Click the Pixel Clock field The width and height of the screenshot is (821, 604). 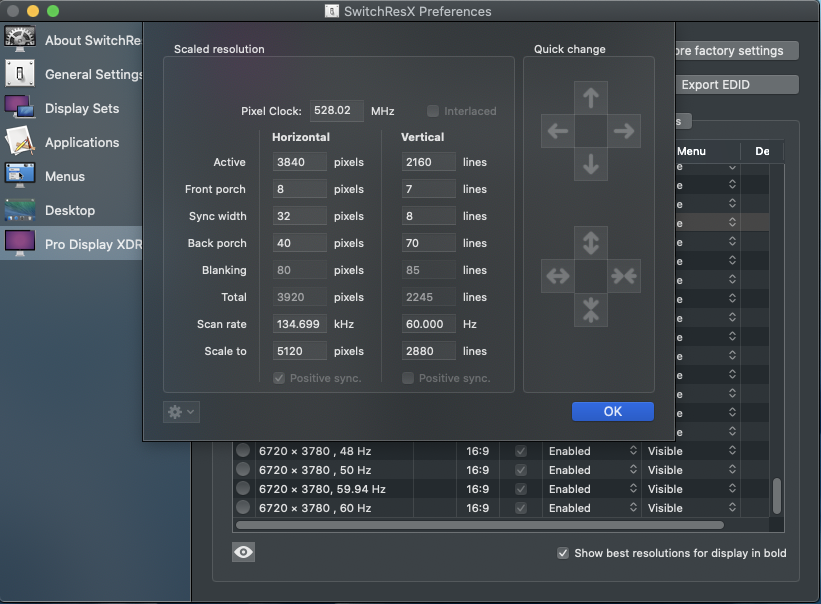coord(337,110)
